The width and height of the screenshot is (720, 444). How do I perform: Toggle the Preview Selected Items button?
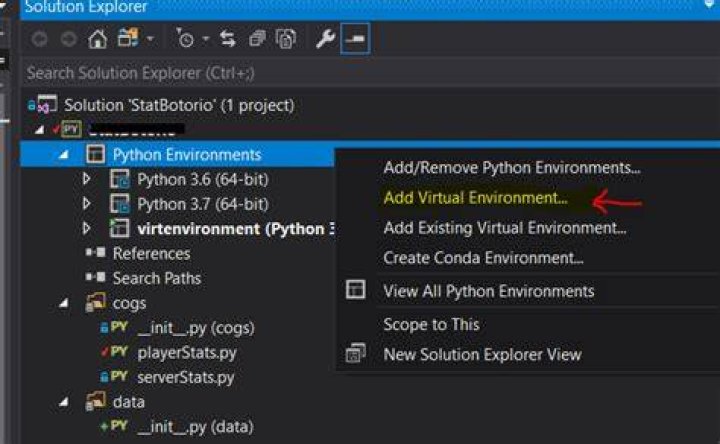tap(355, 39)
